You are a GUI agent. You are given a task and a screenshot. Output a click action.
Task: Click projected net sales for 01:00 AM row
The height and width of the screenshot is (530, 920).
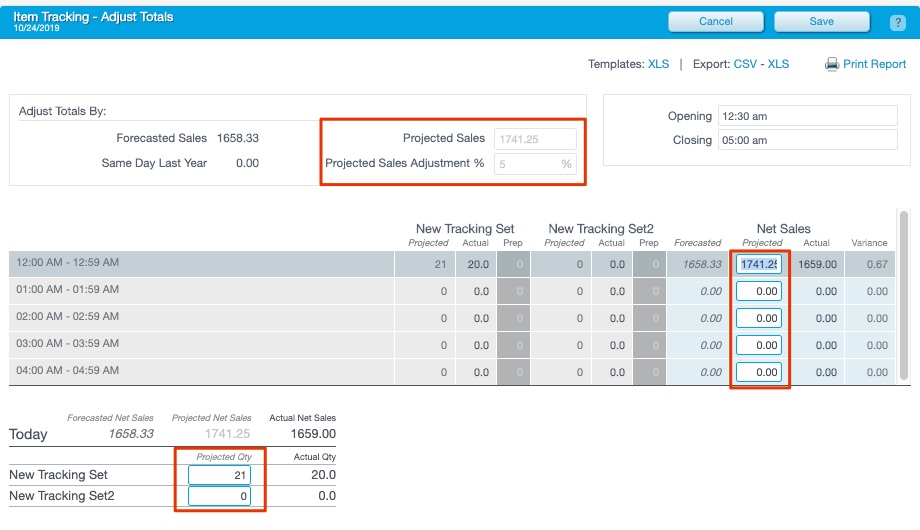click(x=759, y=291)
